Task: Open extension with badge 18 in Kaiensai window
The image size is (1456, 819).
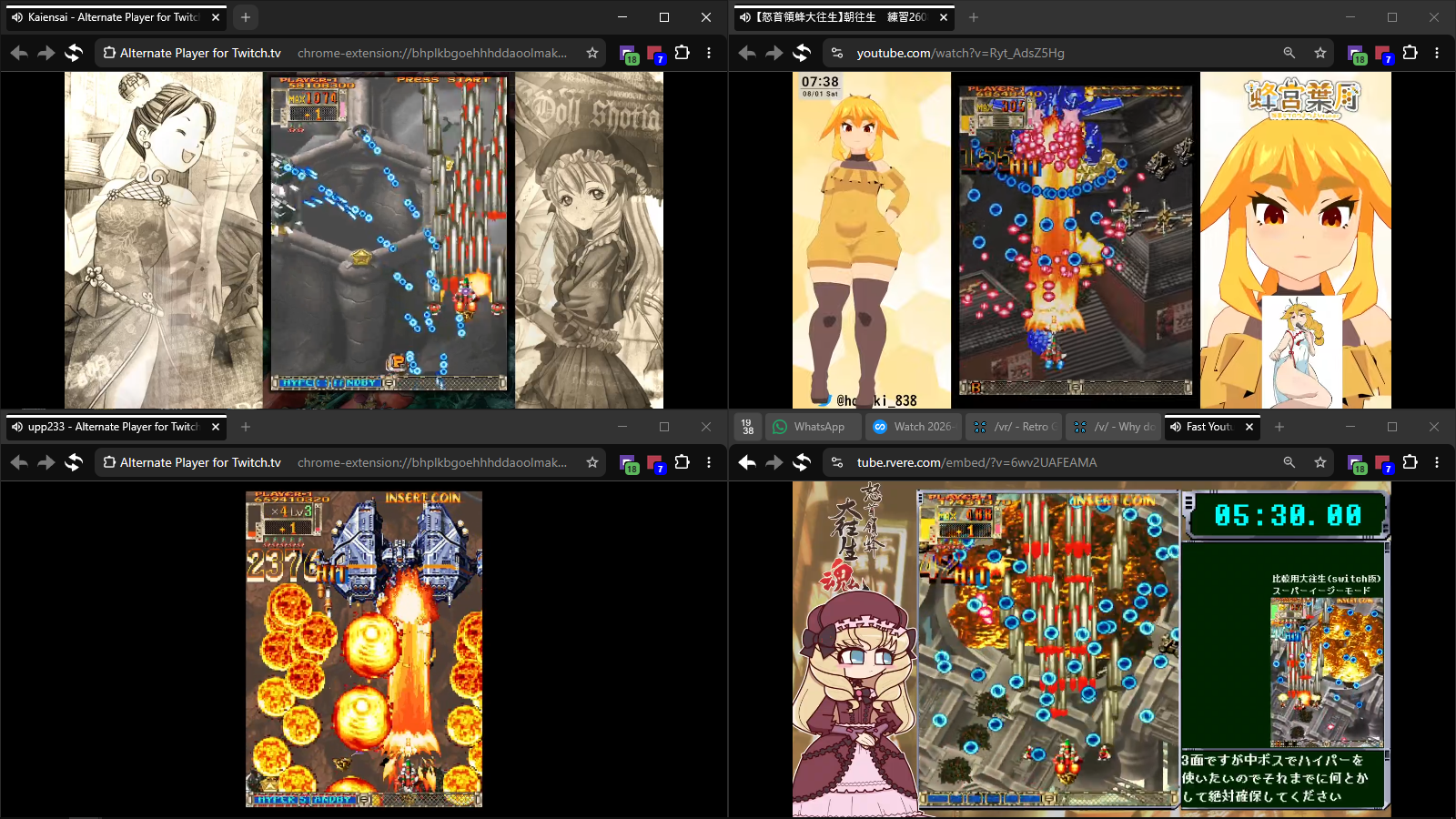Action: click(628, 54)
